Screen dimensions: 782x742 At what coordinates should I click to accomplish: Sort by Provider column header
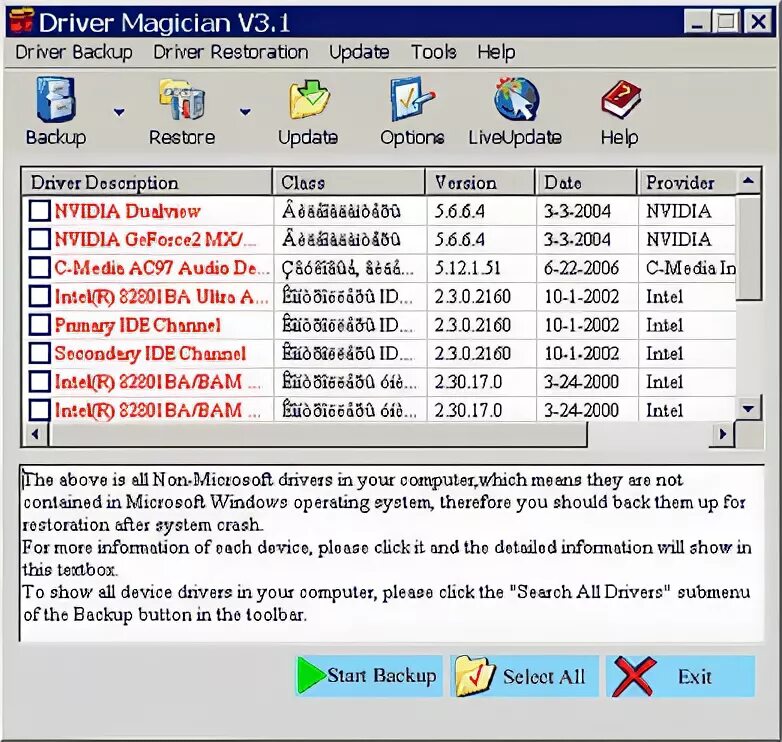pos(687,183)
